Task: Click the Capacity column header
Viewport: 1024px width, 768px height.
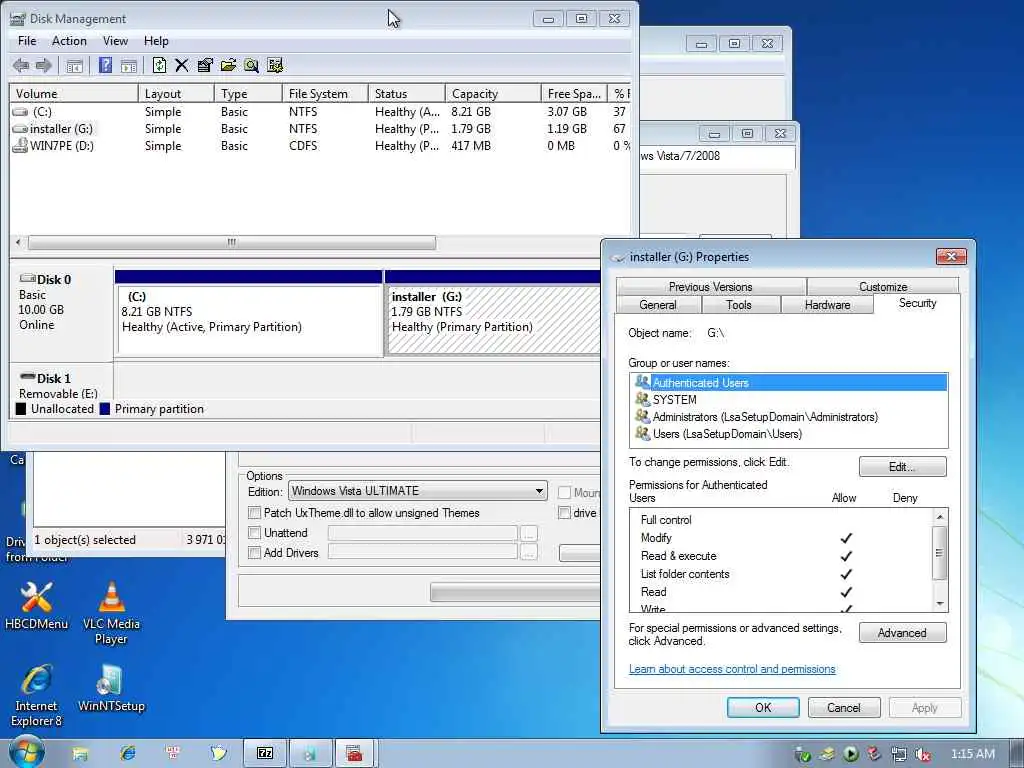Action: pos(493,93)
